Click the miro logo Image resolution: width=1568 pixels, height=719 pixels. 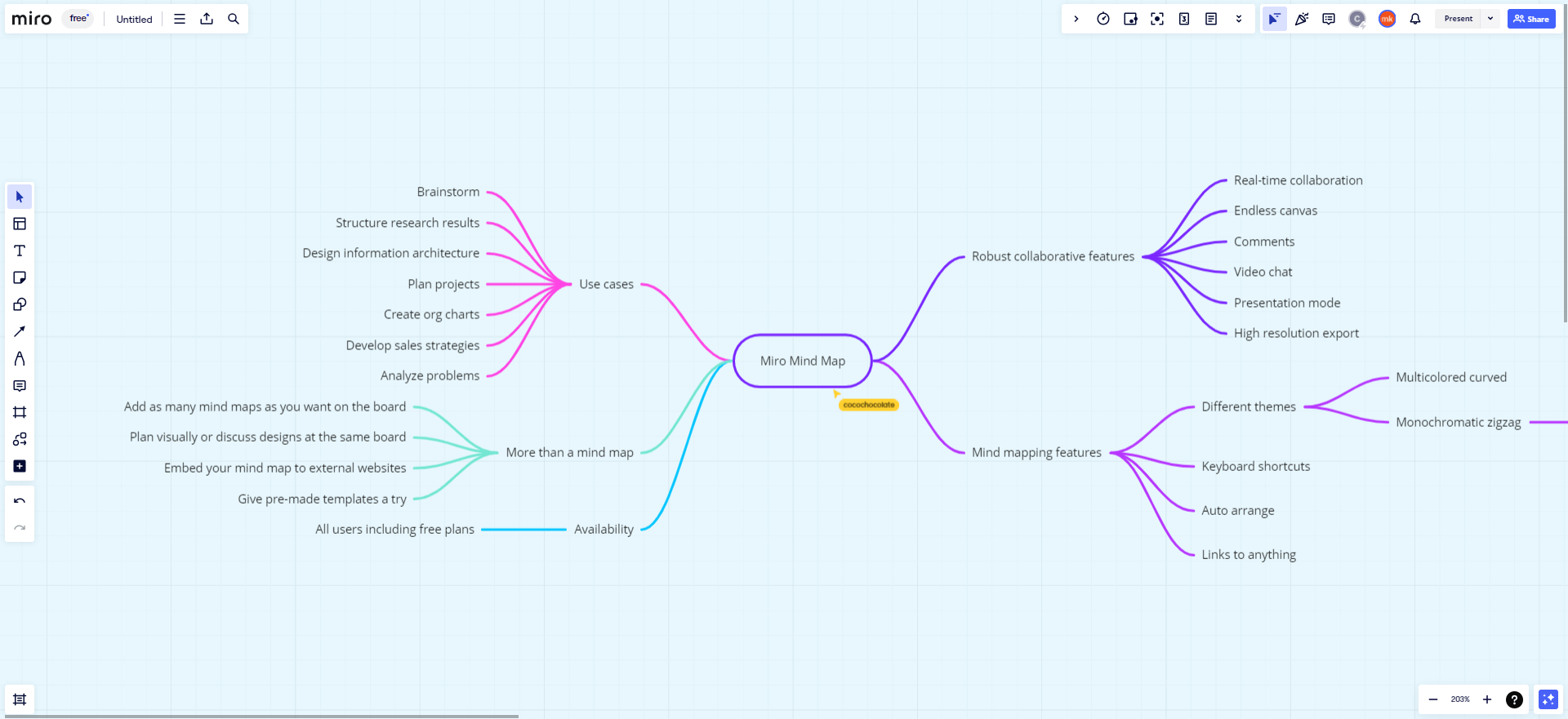pos(32,19)
